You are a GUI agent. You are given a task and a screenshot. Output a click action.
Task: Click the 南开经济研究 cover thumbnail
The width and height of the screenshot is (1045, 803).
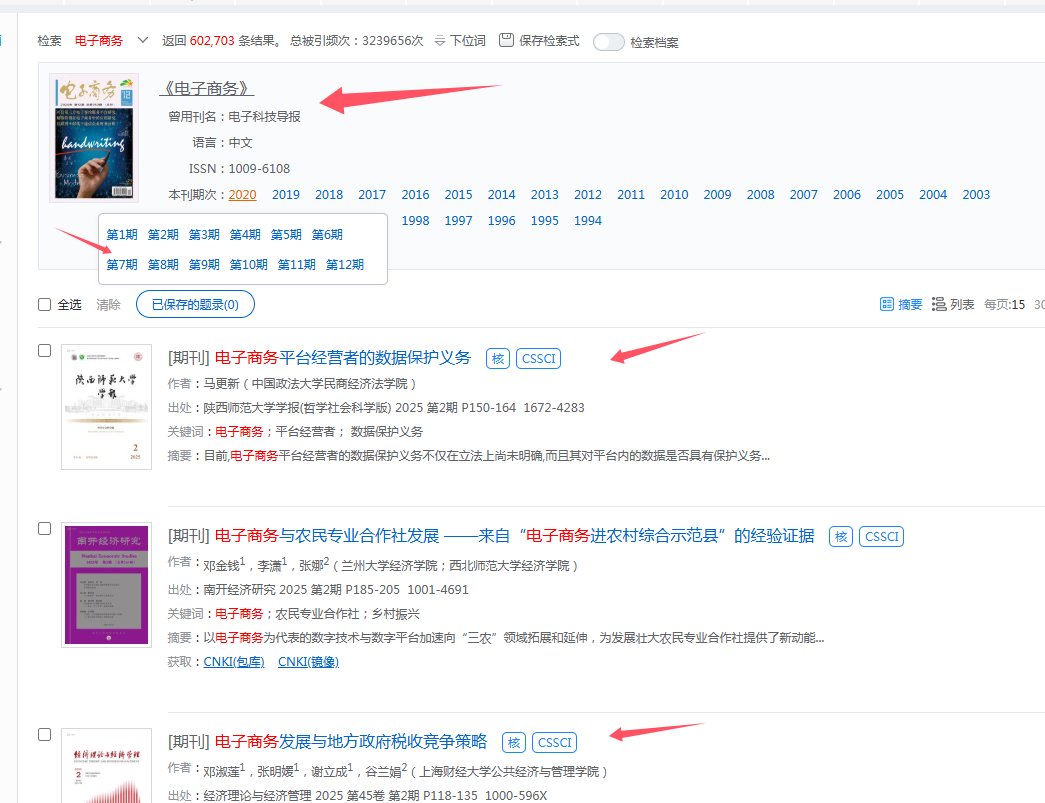pyautogui.click(x=107, y=584)
